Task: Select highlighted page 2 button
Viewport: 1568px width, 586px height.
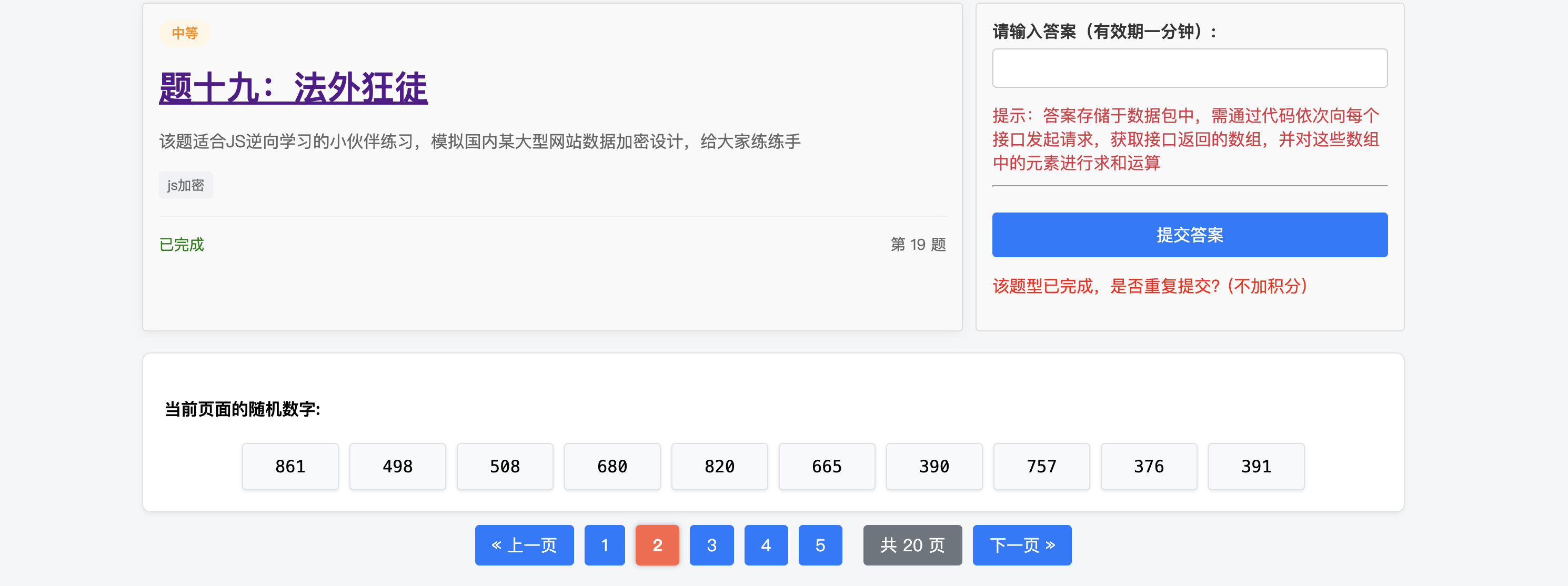Action: tap(657, 544)
